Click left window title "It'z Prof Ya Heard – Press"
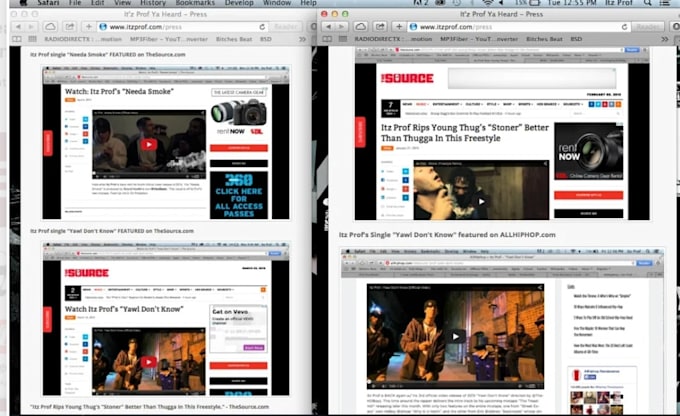The height and width of the screenshot is (416, 680). coord(165,14)
